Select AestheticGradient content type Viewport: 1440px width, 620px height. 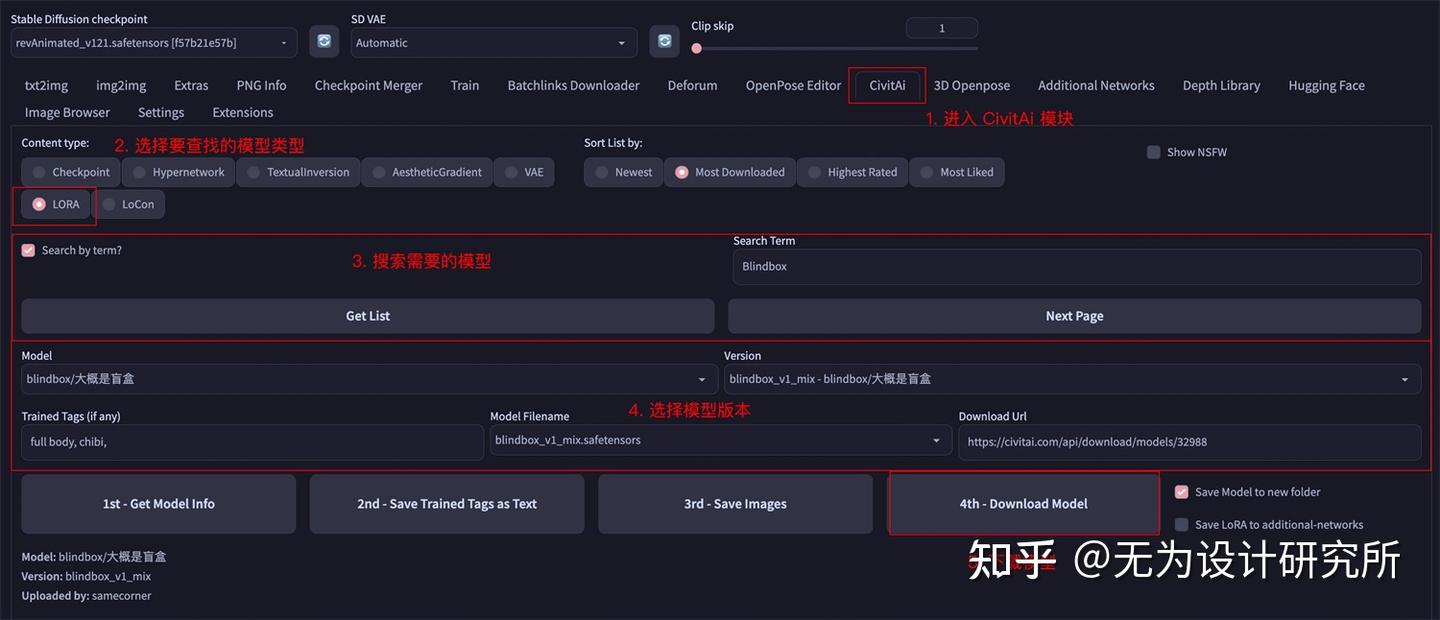(425, 172)
